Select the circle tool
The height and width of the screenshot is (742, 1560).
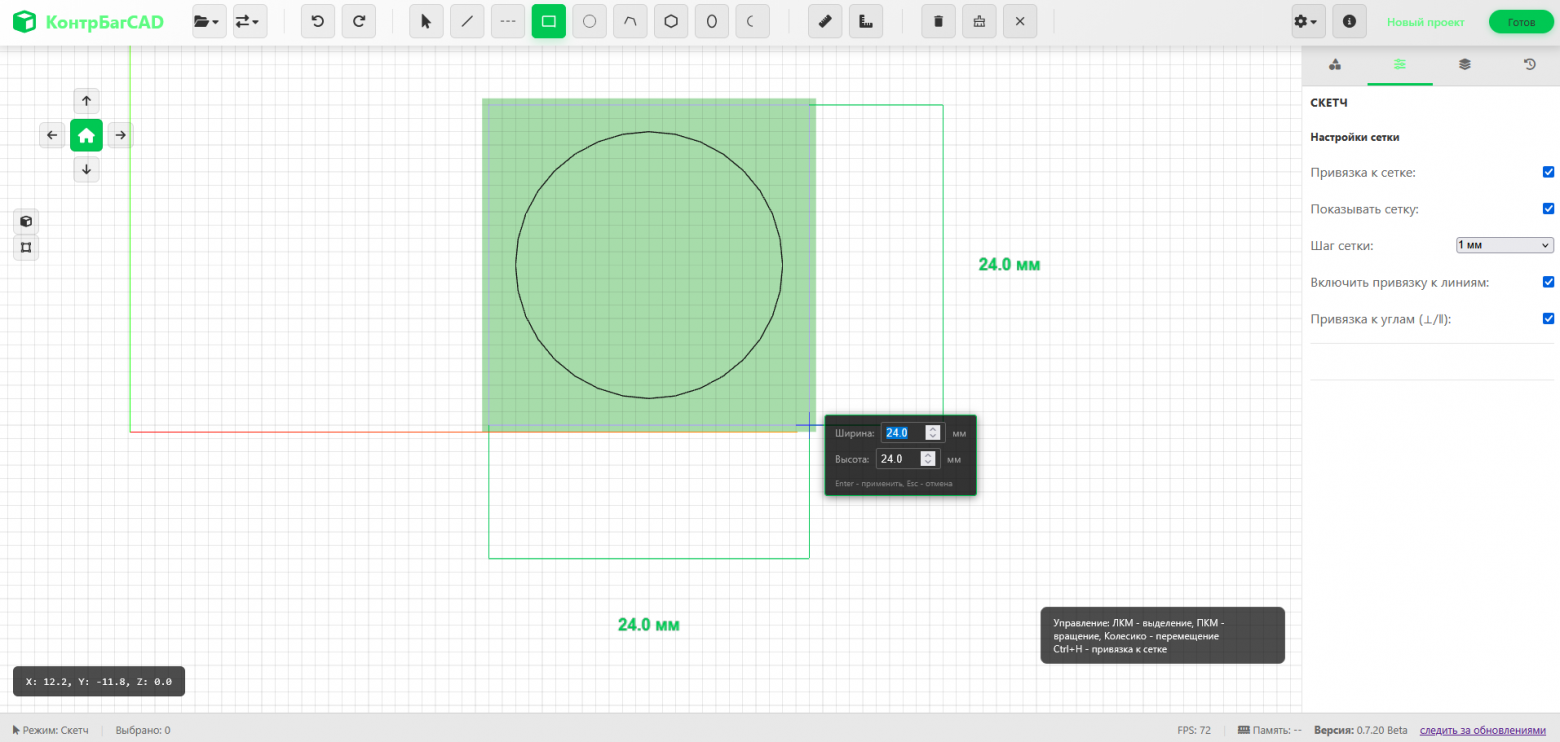(x=589, y=21)
